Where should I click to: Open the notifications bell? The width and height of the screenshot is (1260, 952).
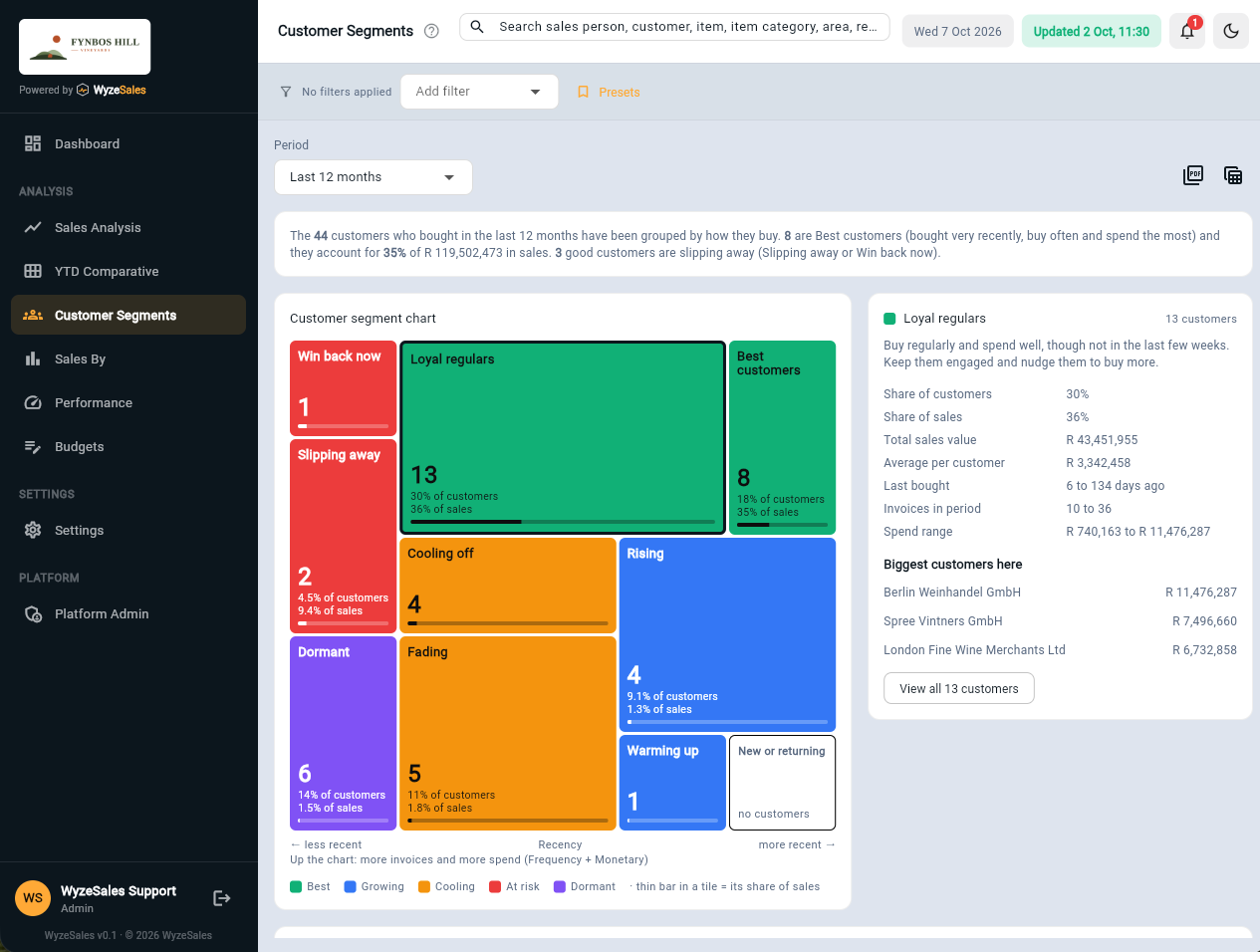[x=1187, y=31]
